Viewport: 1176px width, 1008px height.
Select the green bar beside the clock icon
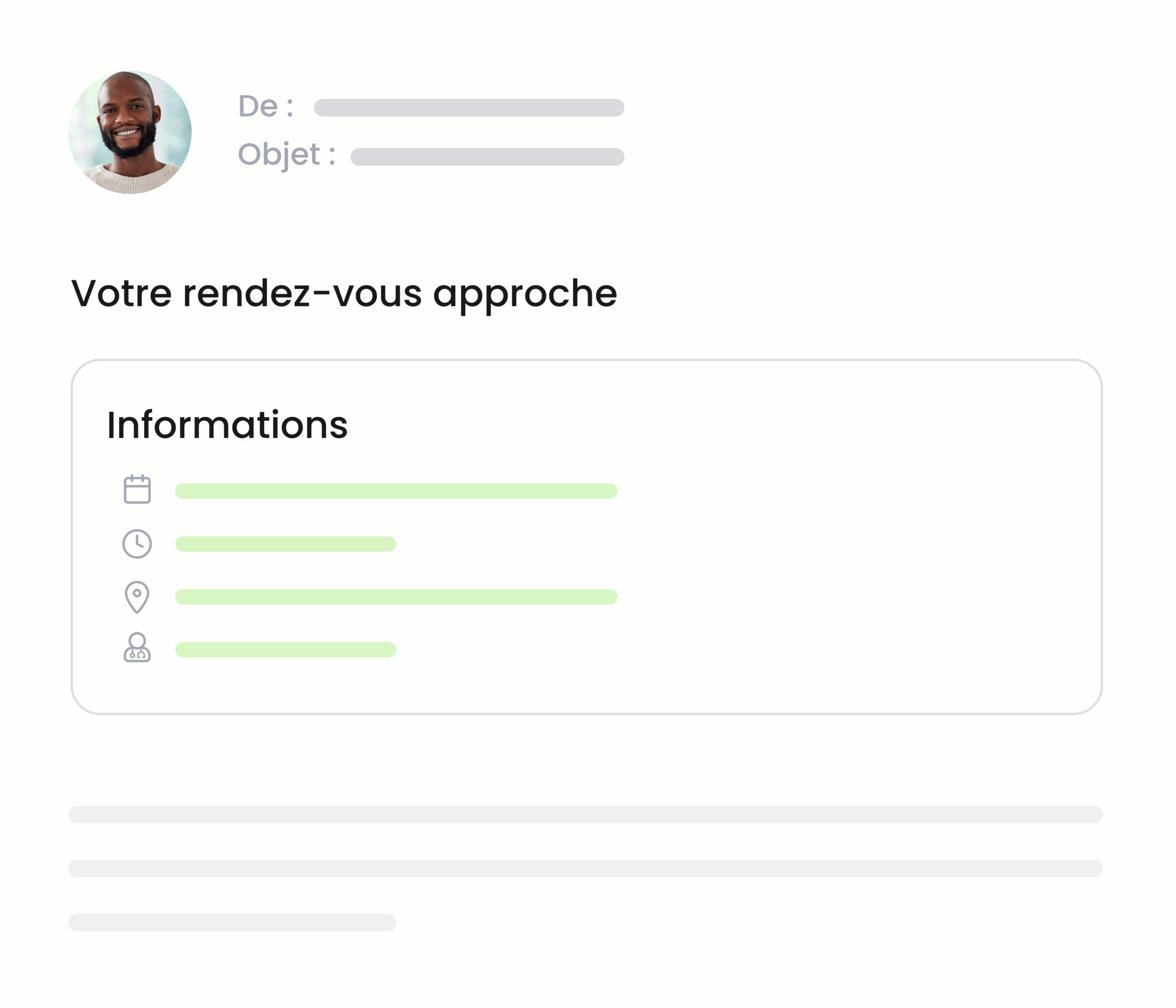click(285, 544)
